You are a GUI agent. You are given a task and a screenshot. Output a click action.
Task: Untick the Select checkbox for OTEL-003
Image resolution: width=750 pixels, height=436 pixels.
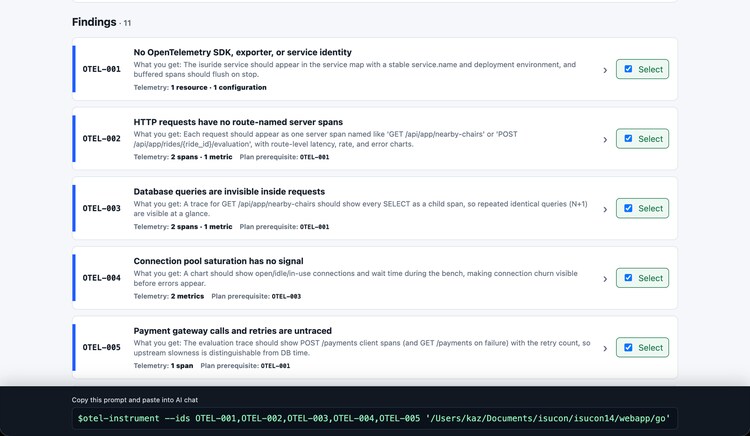coord(628,208)
